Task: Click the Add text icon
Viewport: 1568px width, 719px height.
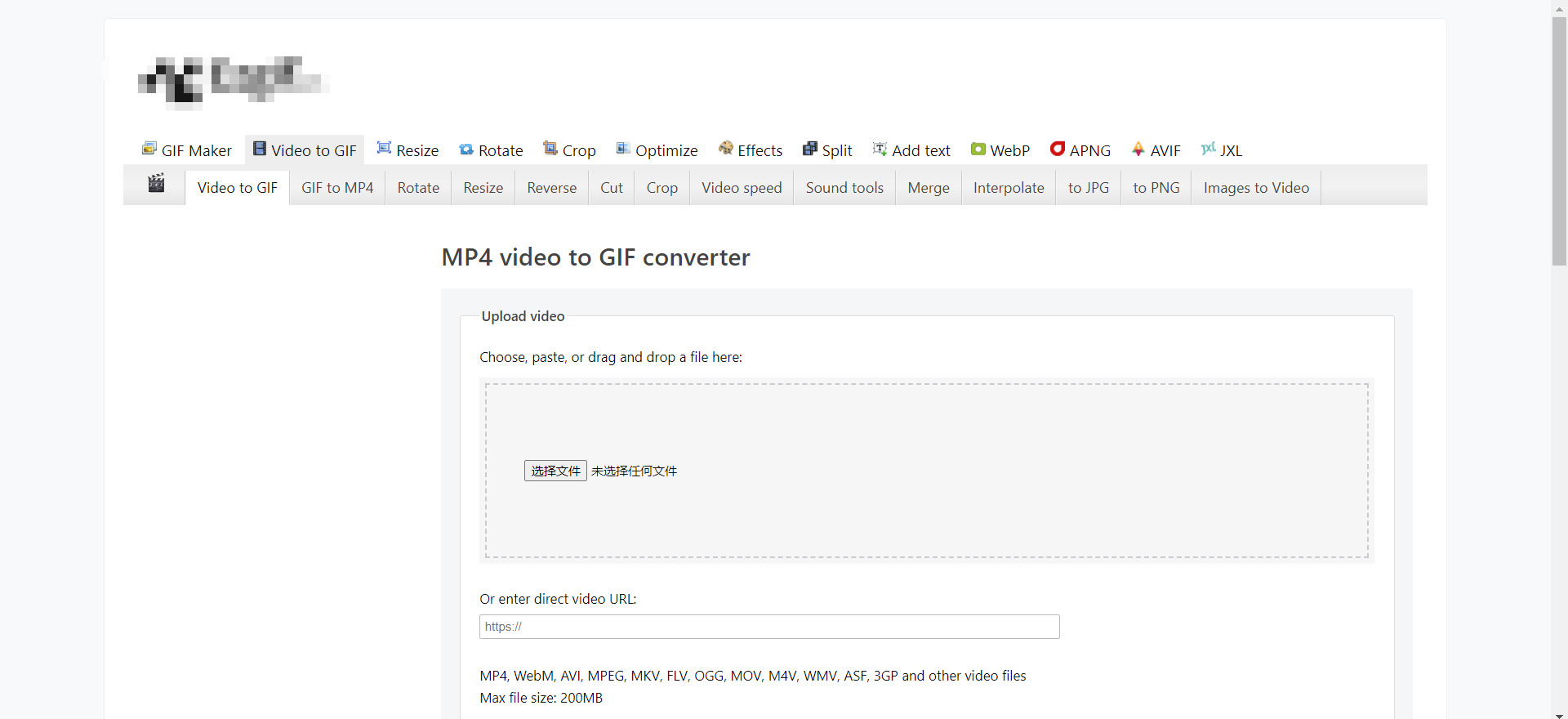Action: coord(880,148)
